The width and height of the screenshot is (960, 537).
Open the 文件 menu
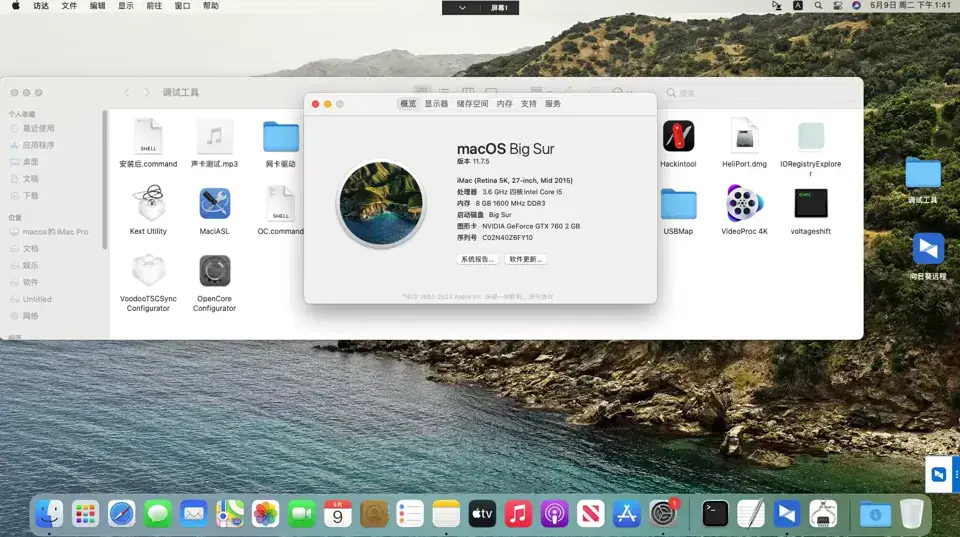coord(69,6)
